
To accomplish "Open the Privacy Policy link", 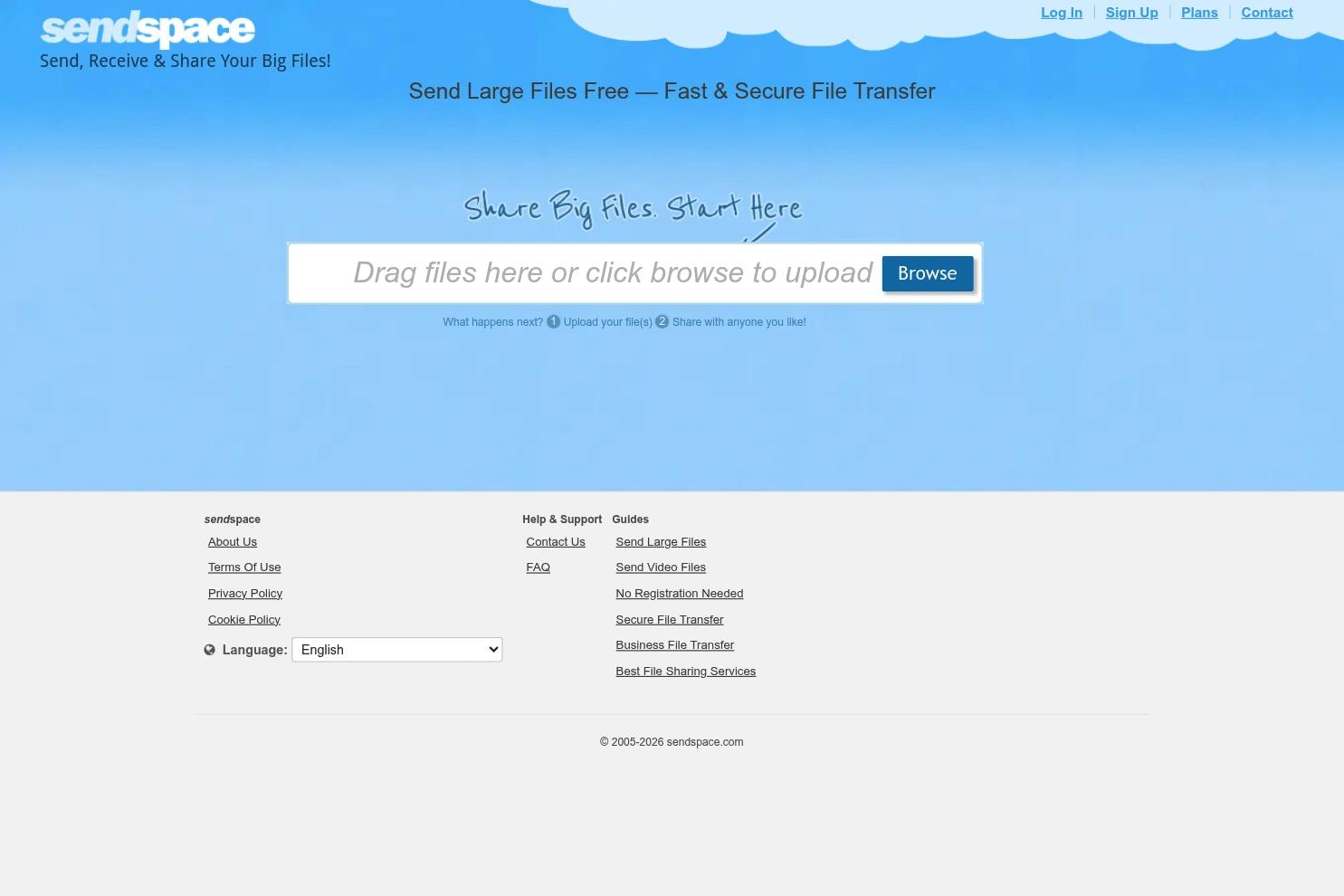I will pos(245,594).
